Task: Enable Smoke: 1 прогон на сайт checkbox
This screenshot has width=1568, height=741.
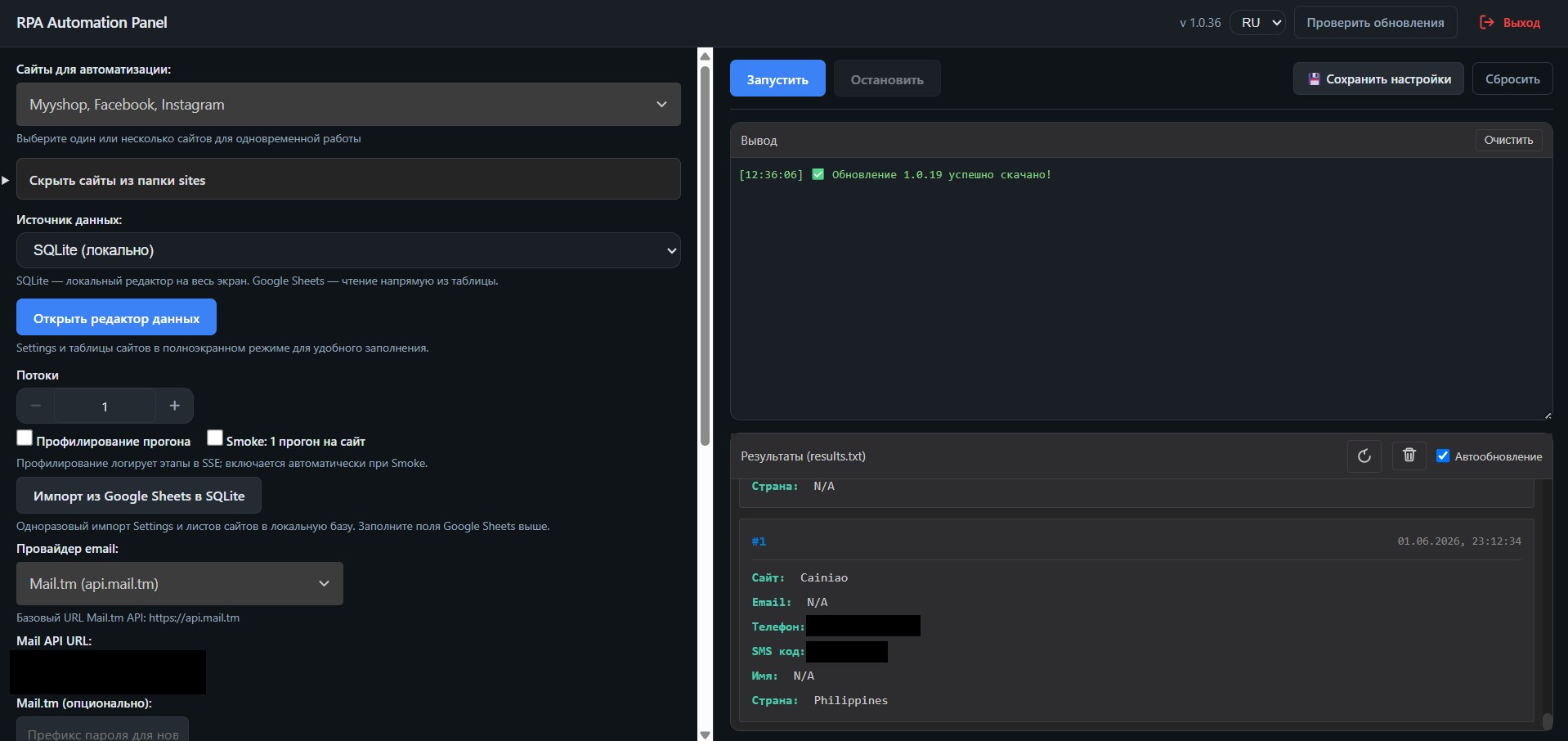Action: pyautogui.click(x=214, y=438)
